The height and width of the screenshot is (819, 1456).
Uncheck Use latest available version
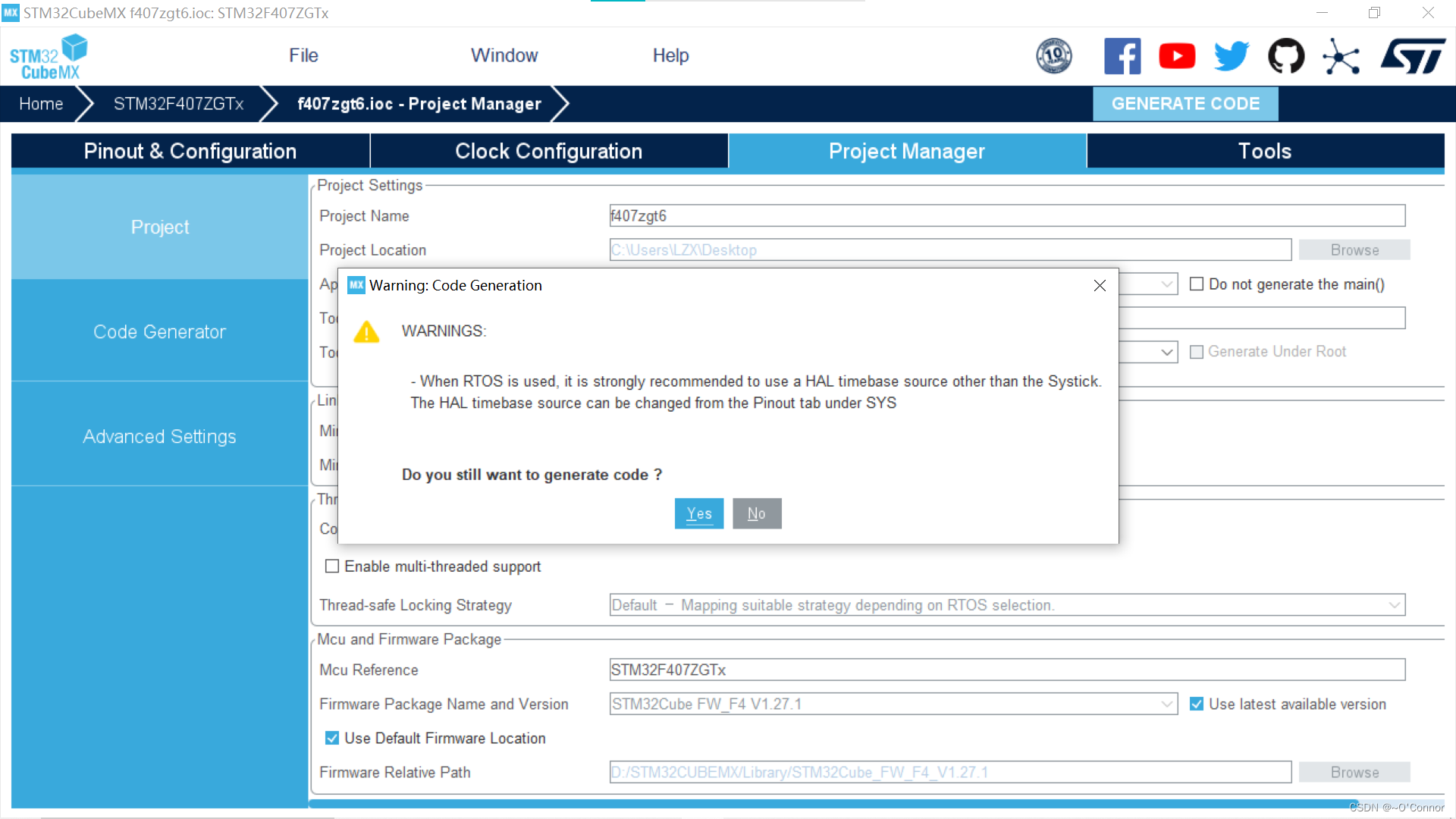(1197, 704)
